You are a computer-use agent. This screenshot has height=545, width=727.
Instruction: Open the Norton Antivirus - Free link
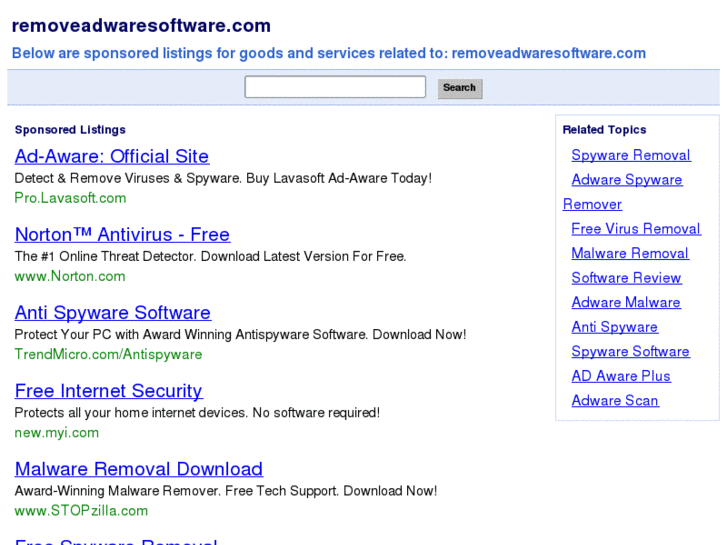point(122,235)
